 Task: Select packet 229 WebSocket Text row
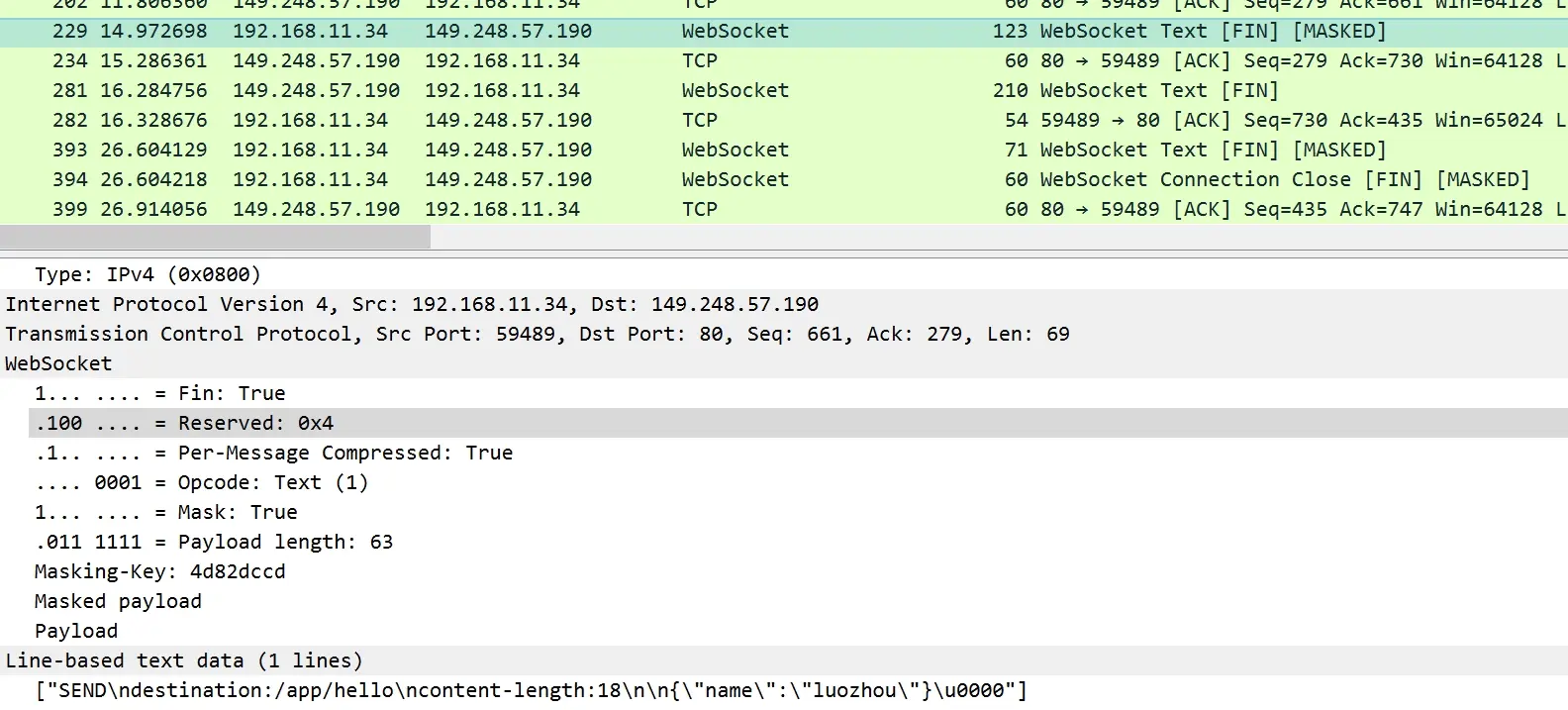(784, 32)
